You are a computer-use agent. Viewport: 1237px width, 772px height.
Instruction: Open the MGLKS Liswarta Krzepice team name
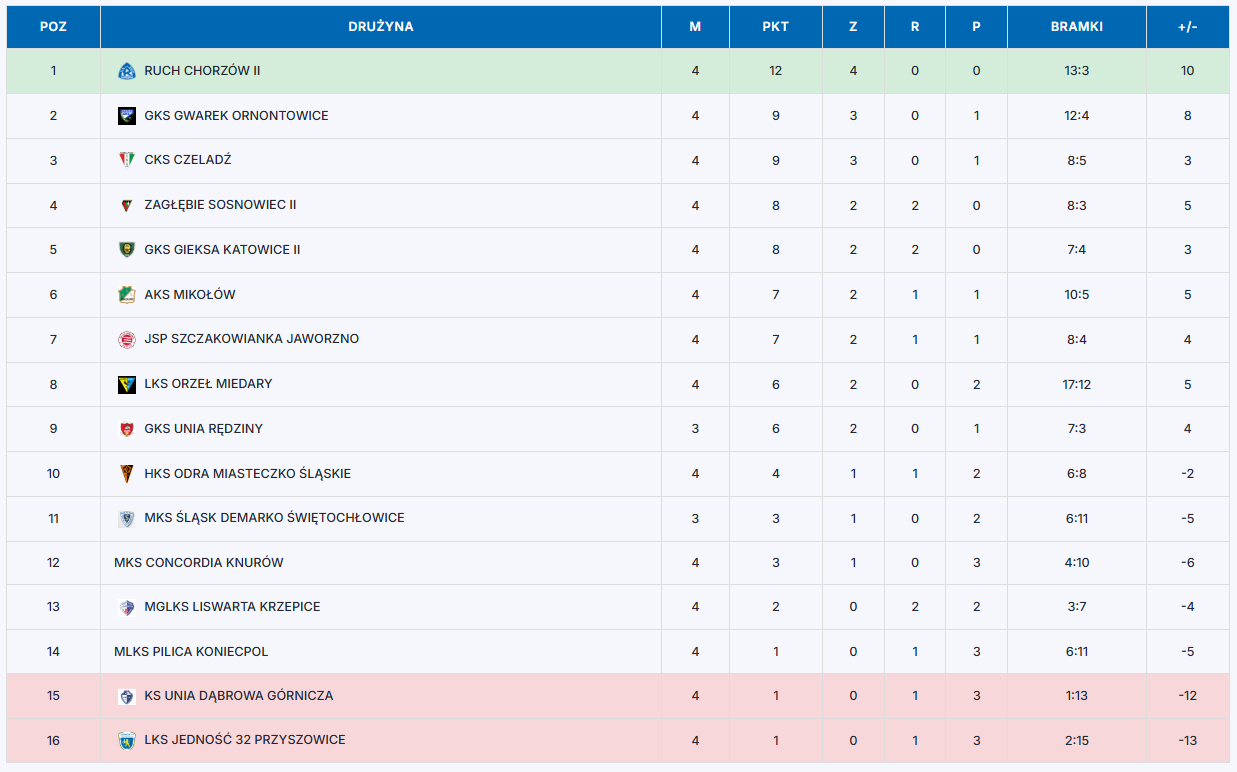tap(232, 607)
